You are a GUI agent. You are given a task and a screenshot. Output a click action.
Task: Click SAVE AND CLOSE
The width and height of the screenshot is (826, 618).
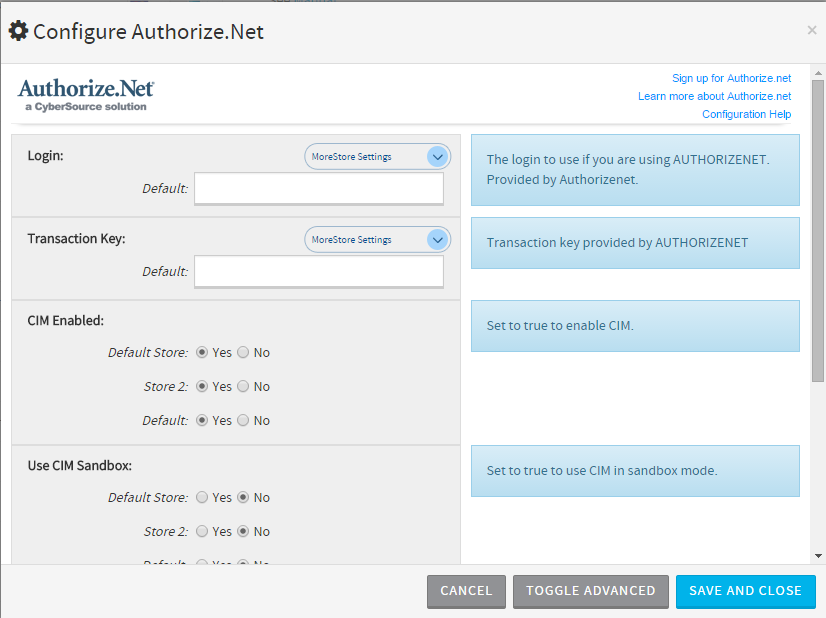click(x=745, y=591)
